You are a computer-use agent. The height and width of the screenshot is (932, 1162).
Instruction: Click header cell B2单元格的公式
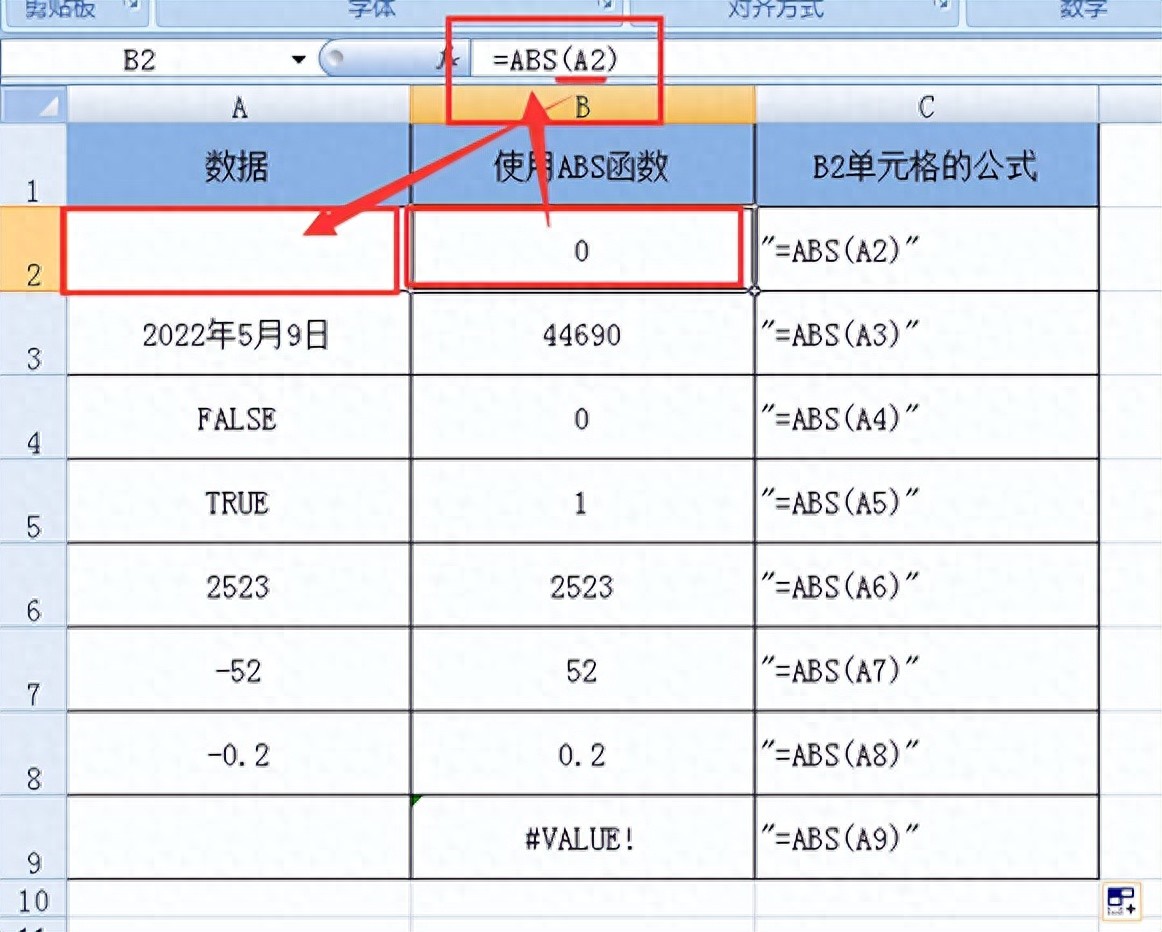point(926,165)
